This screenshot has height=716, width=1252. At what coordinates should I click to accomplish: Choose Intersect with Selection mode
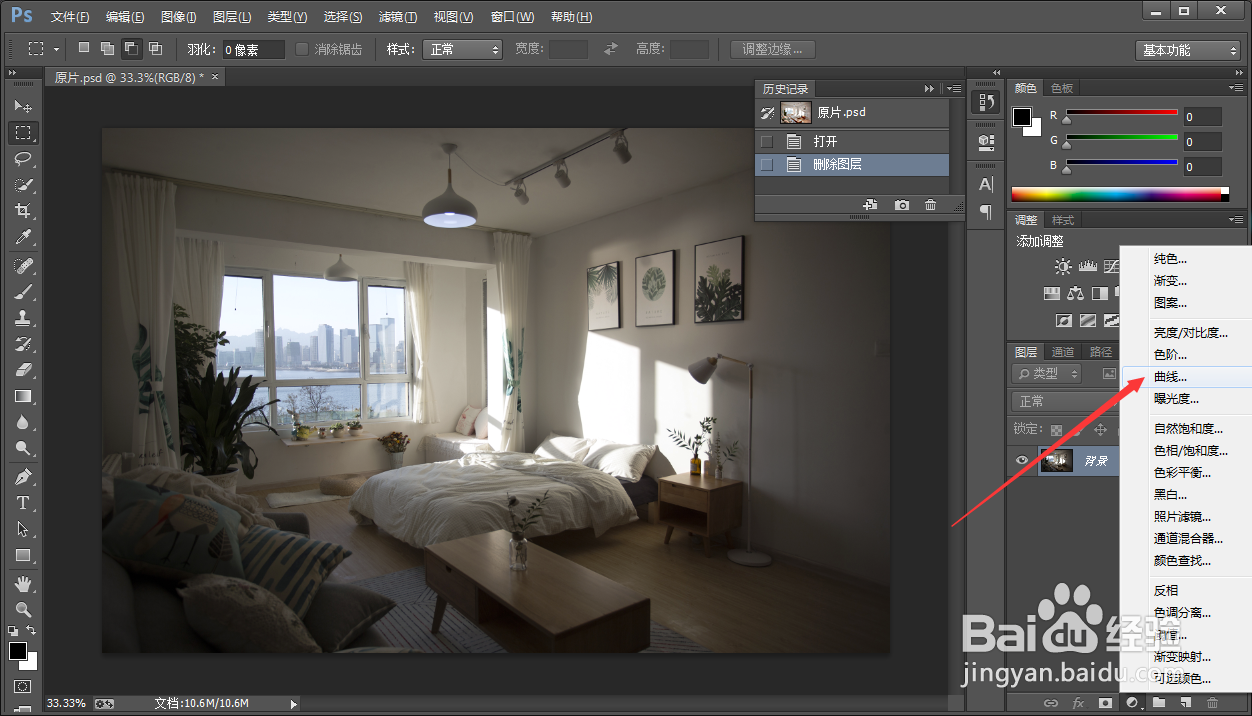tap(155, 48)
